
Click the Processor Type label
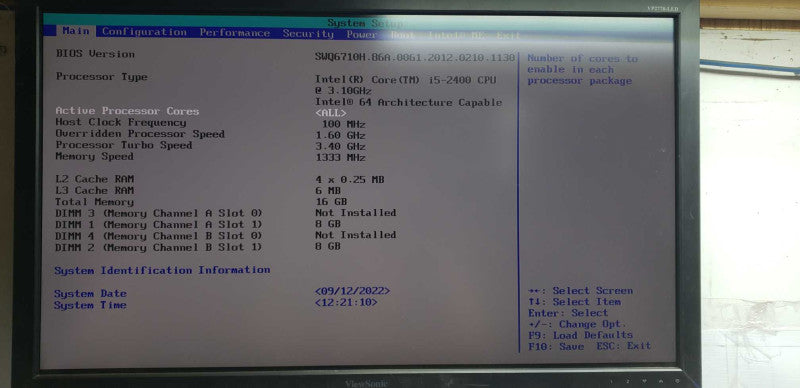click(x=102, y=77)
